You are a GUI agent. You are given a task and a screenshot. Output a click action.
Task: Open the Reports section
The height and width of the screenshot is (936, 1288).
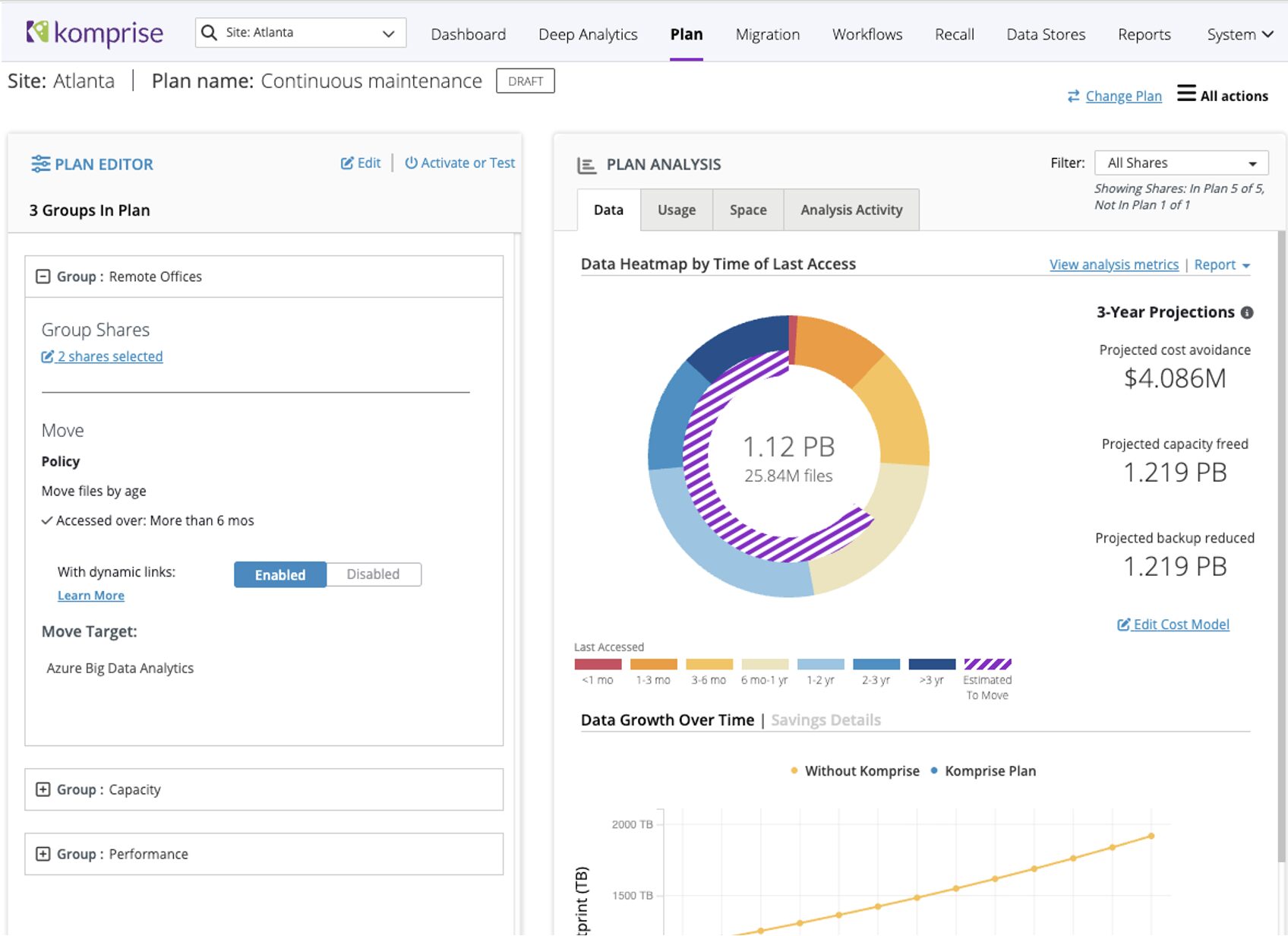click(x=1144, y=34)
